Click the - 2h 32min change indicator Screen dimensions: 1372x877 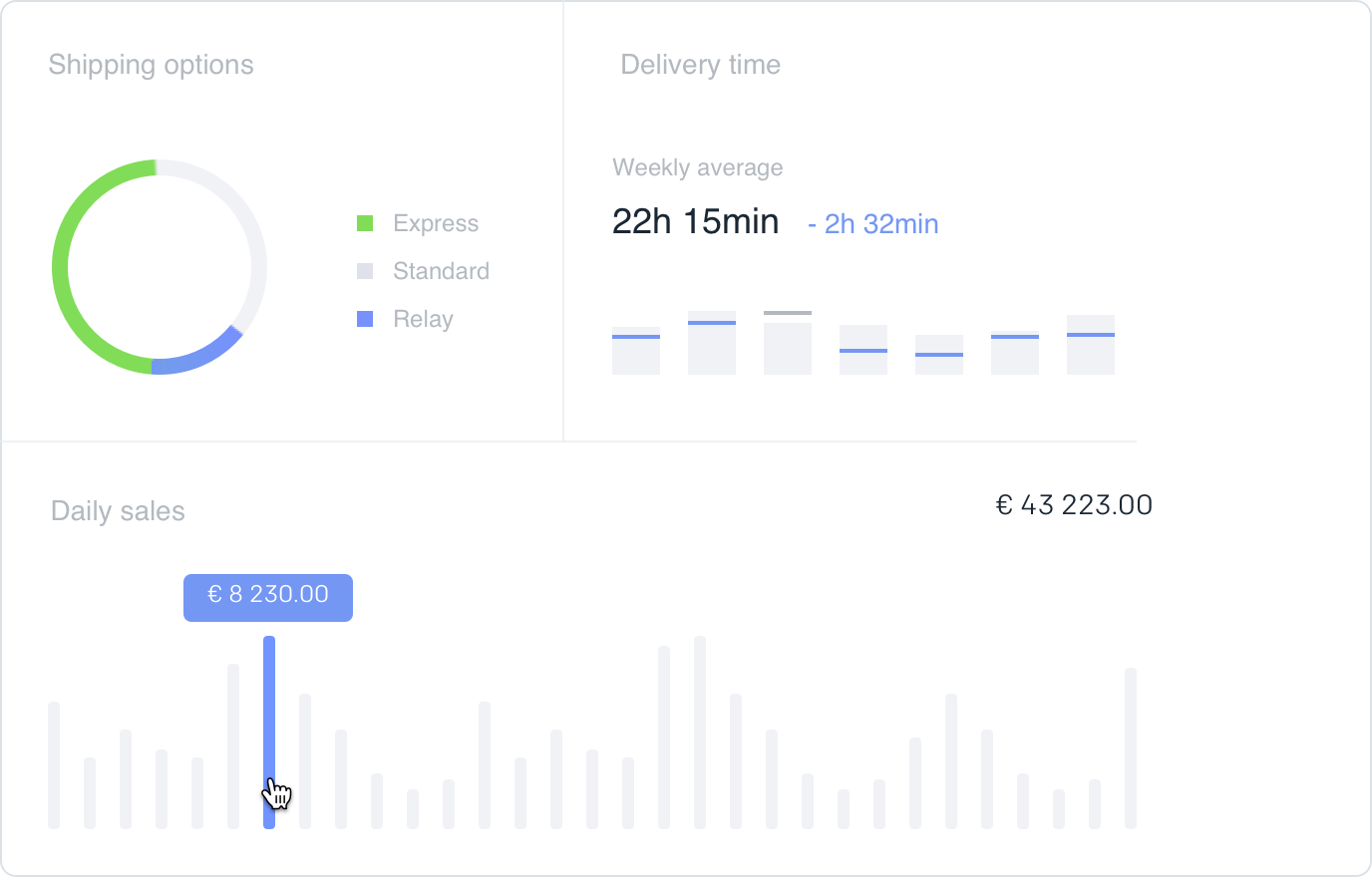coord(873,224)
